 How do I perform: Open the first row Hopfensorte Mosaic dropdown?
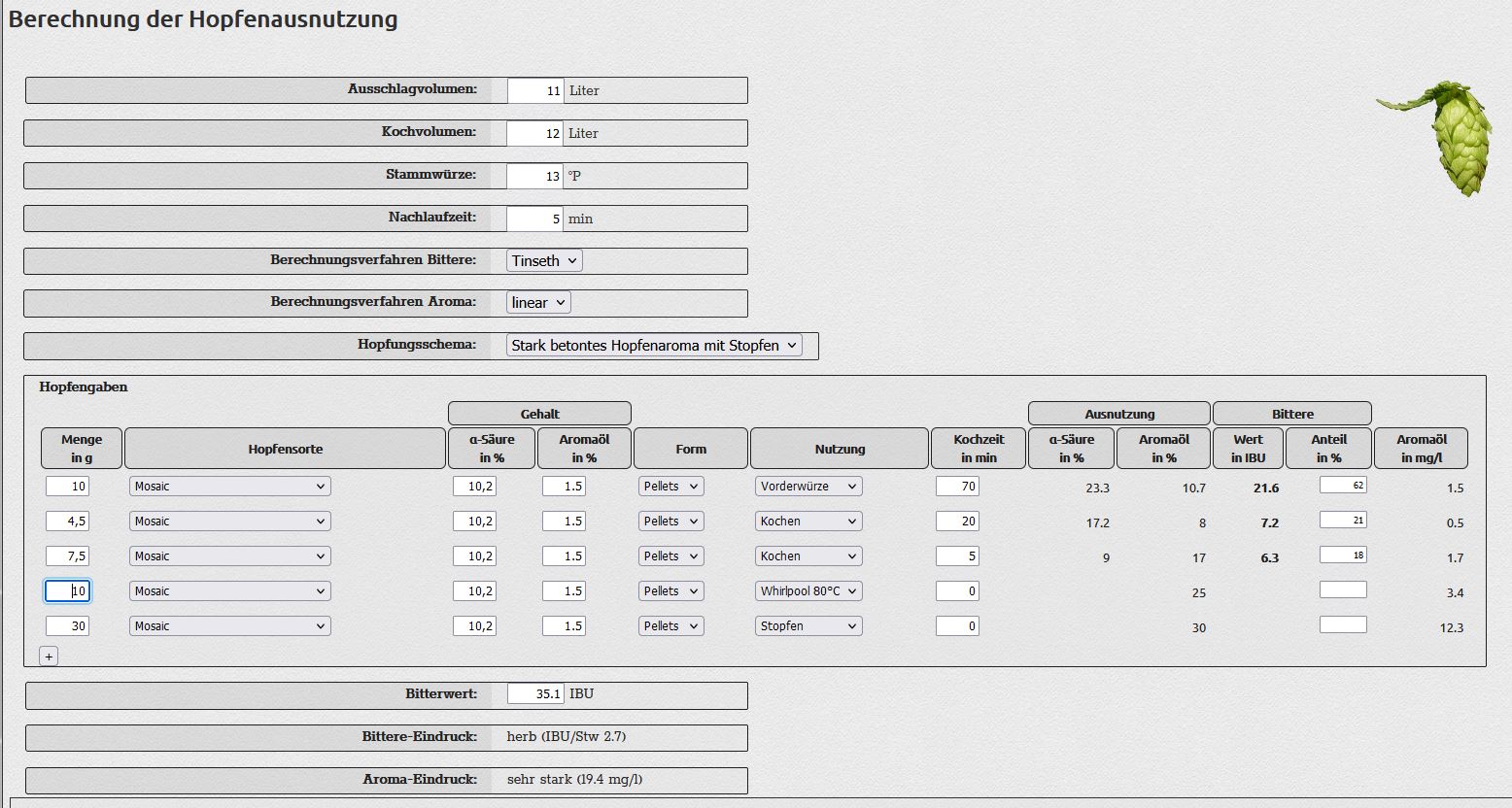[x=229, y=487]
